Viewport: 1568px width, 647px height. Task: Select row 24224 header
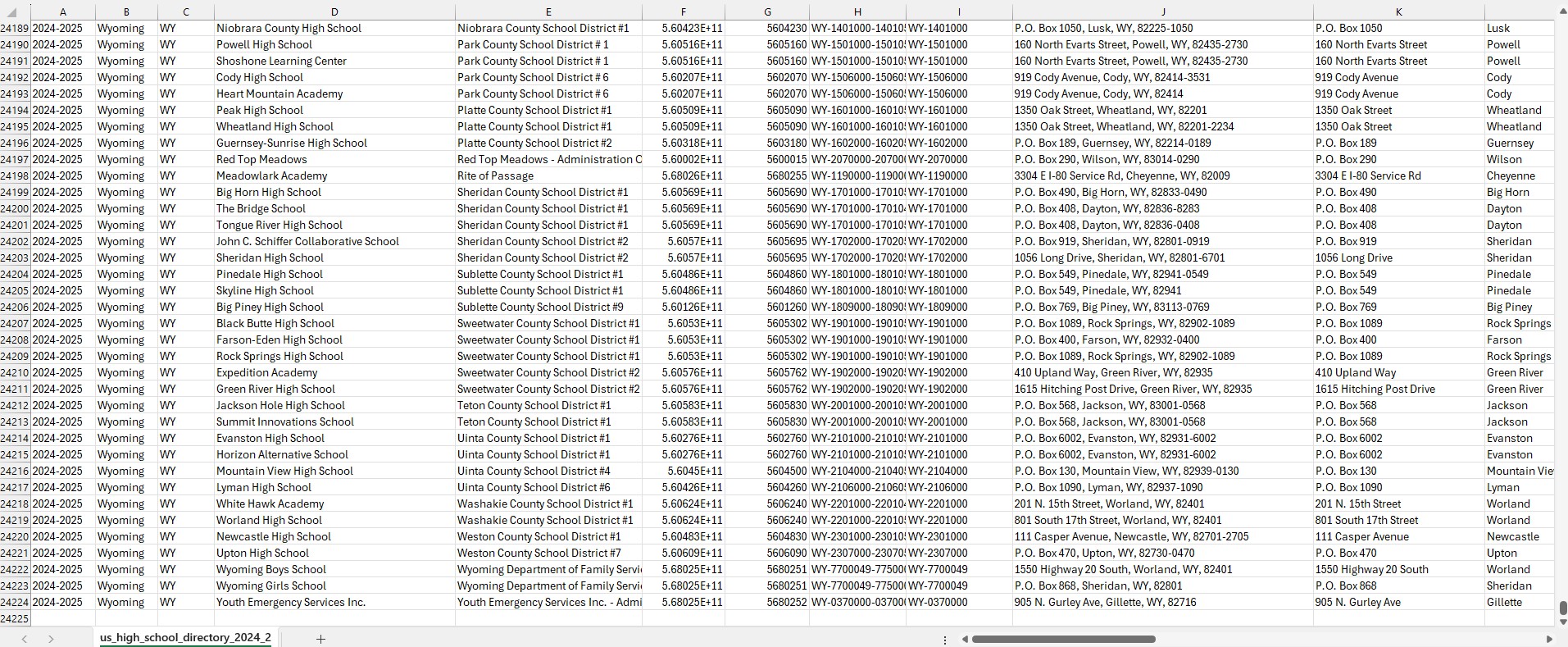15,603
